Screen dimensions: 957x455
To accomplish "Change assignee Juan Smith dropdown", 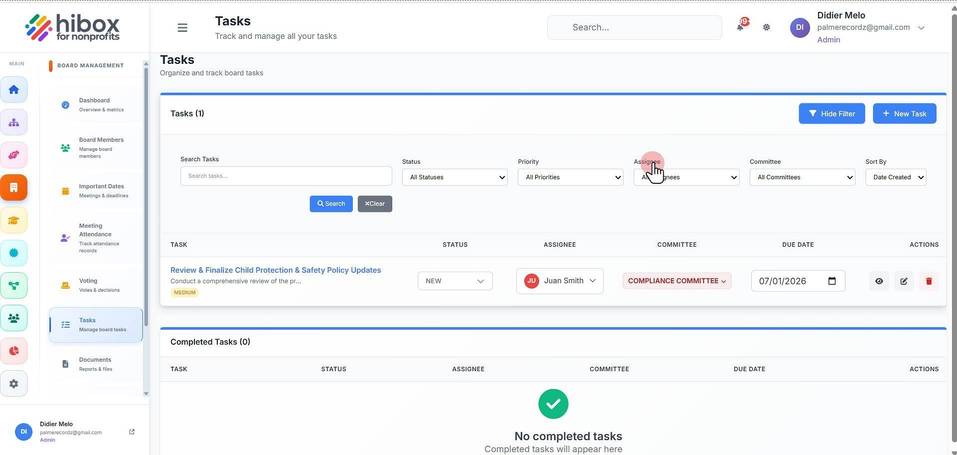I will click(x=560, y=281).
